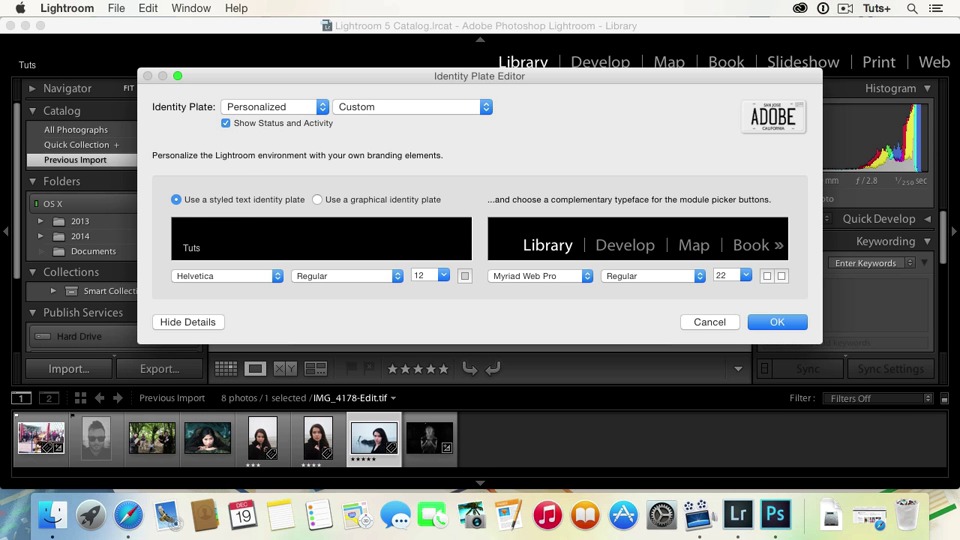Select All Photographs in Catalog
This screenshot has height=540, width=960.
[76, 130]
